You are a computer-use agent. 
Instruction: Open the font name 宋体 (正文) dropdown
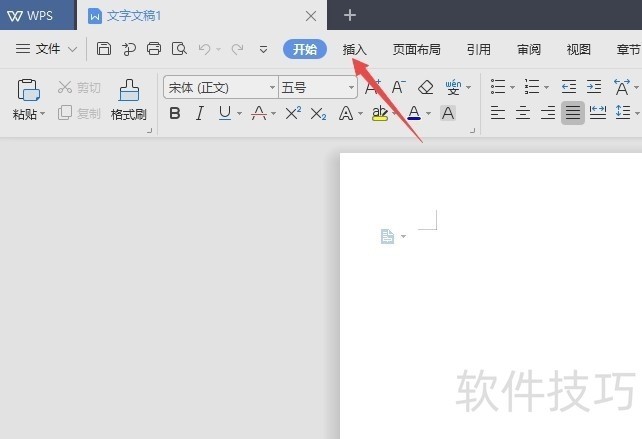pyautogui.click(x=272, y=88)
